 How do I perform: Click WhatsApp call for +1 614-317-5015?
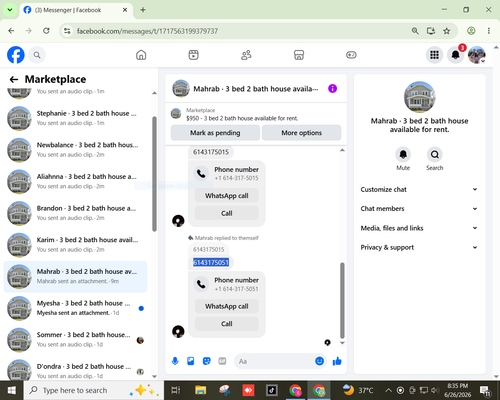227,196
